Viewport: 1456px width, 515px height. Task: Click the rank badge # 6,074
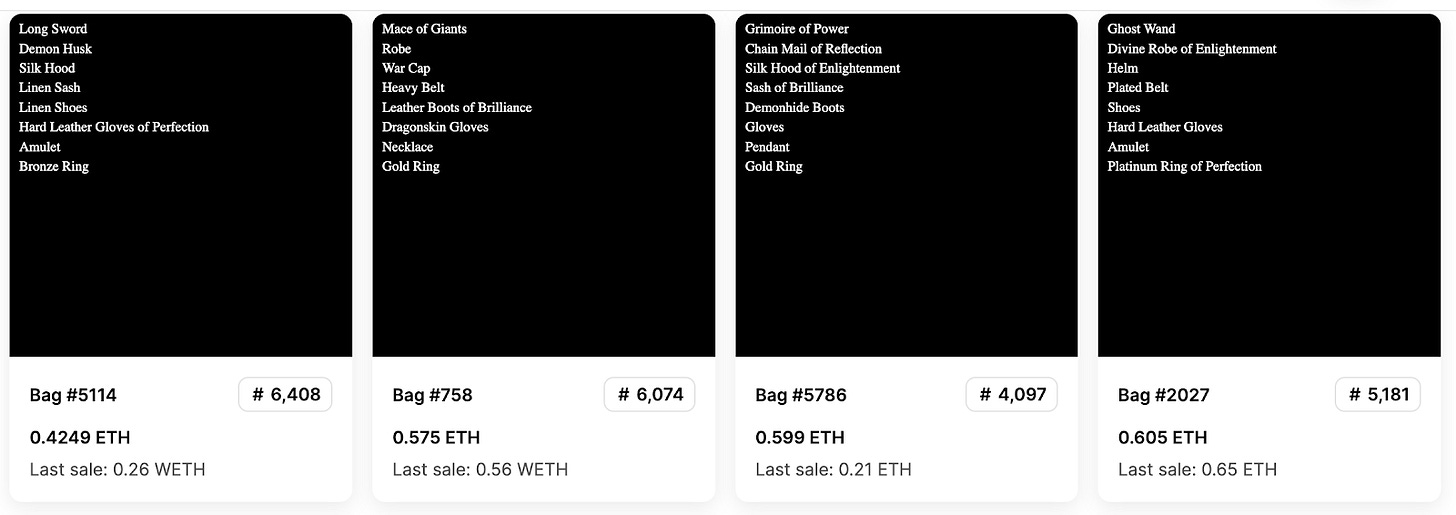pyautogui.click(x=649, y=395)
